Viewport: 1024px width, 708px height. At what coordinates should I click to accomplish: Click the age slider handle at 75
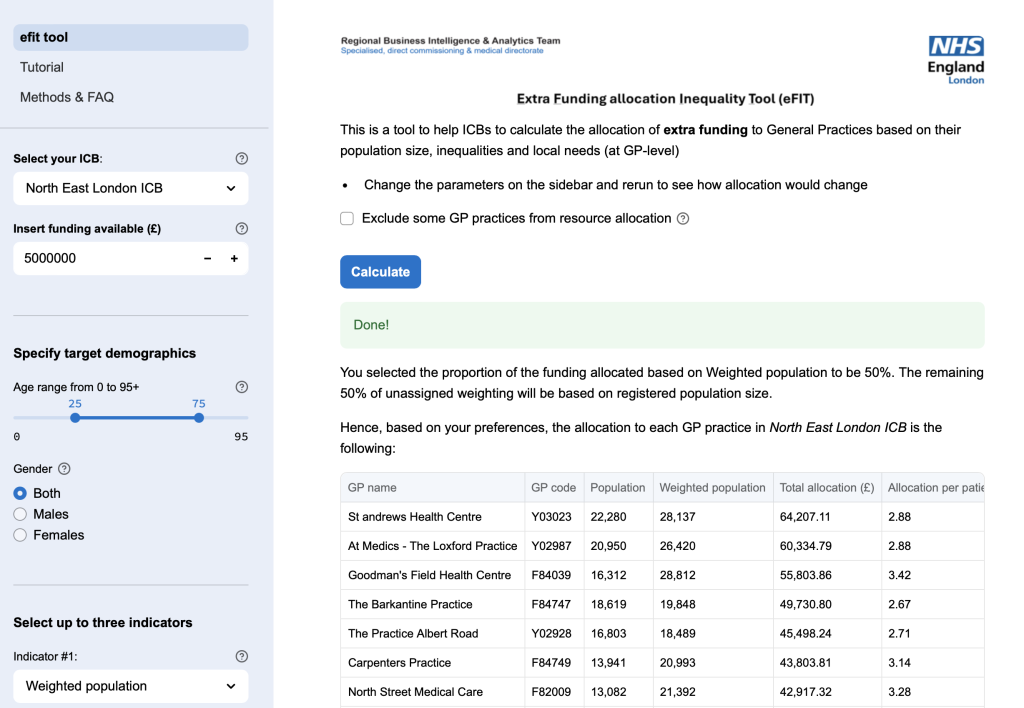(199, 418)
